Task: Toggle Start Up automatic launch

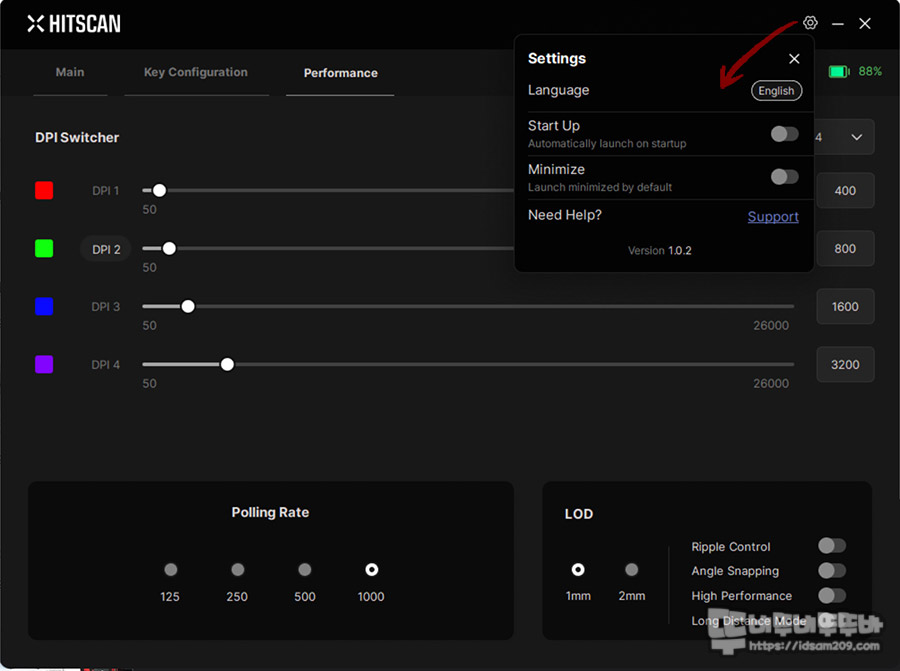Action: [x=785, y=134]
